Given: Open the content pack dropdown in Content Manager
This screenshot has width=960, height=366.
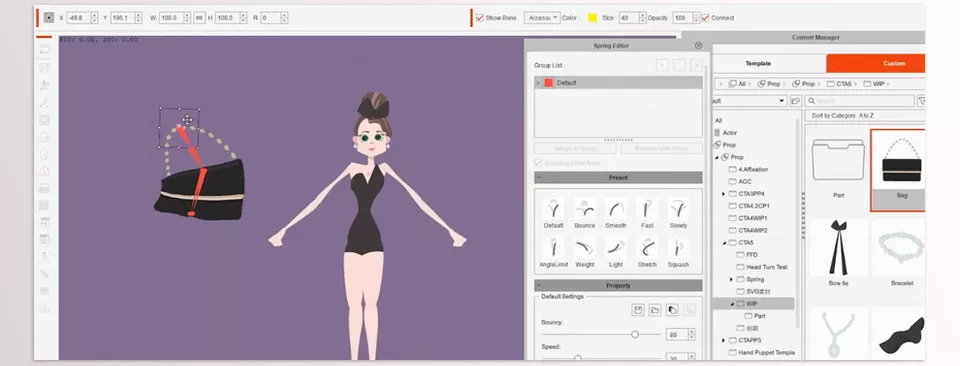Looking at the screenshot, I should click(x=751, y=100).
